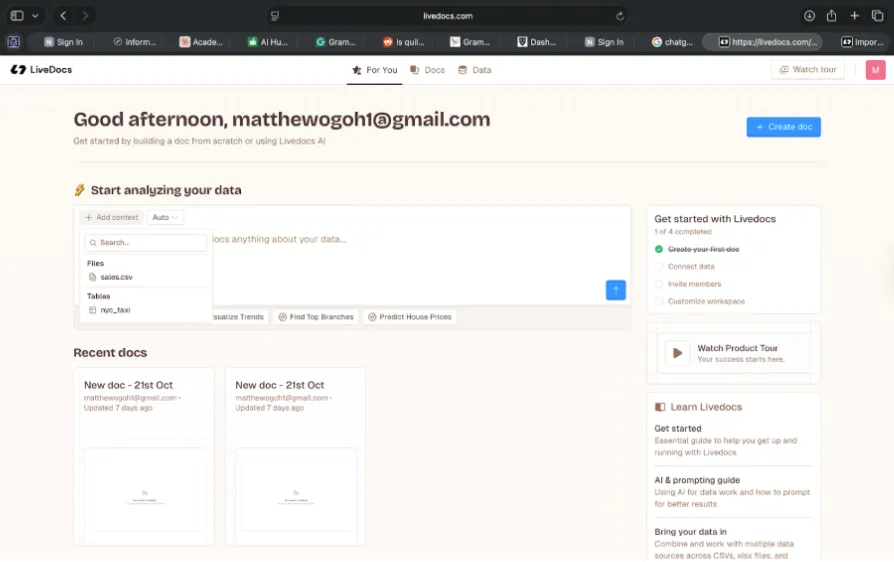This screenshot has height=562, width=894.
Task: Open the user avatar M icon
Action: coord(875,70)
